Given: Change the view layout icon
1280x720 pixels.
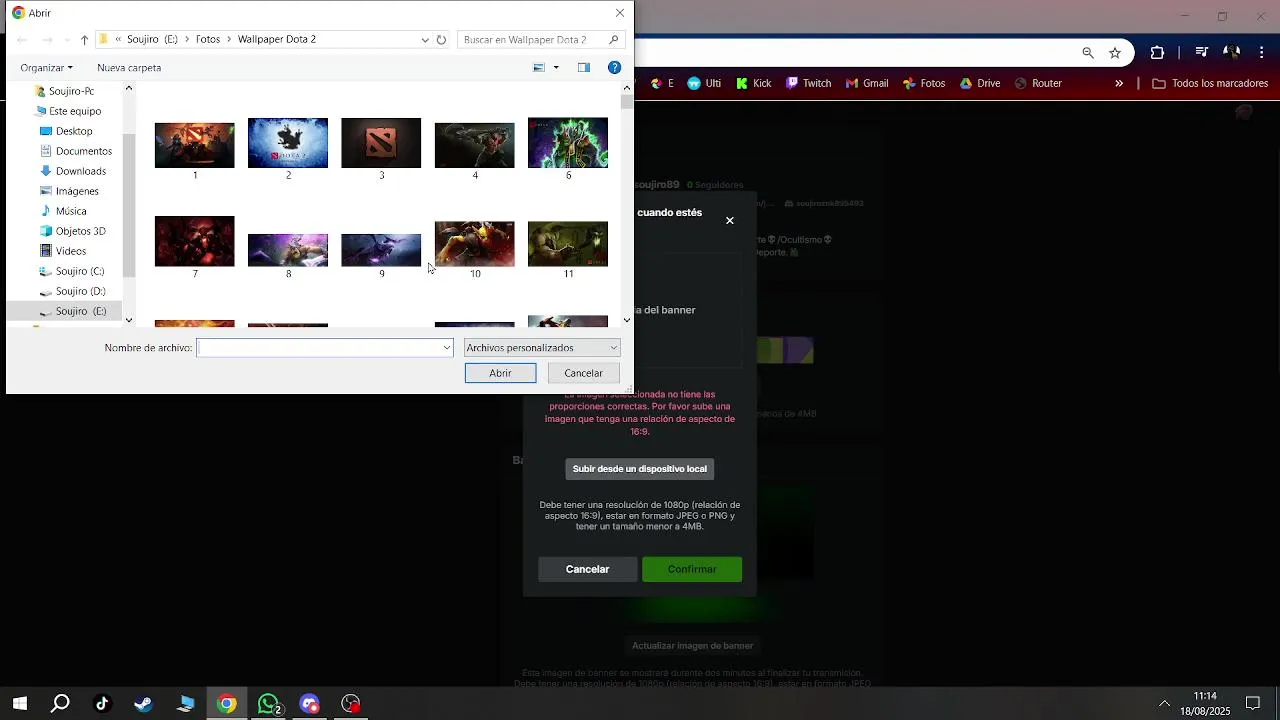Looking at the screenshot, I should [538, 68].
